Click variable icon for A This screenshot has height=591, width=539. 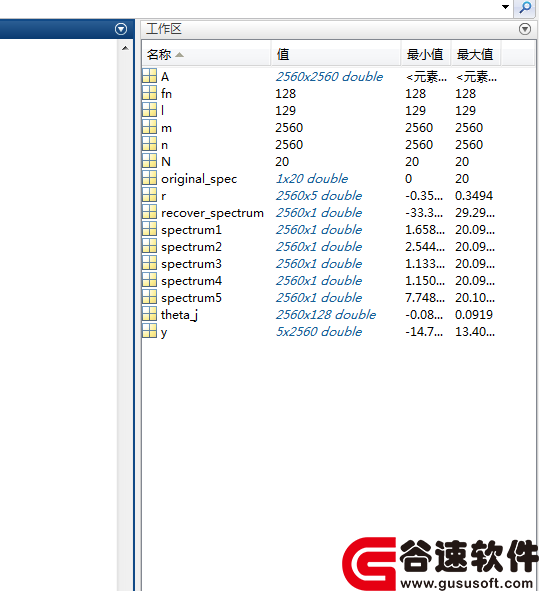149,76
